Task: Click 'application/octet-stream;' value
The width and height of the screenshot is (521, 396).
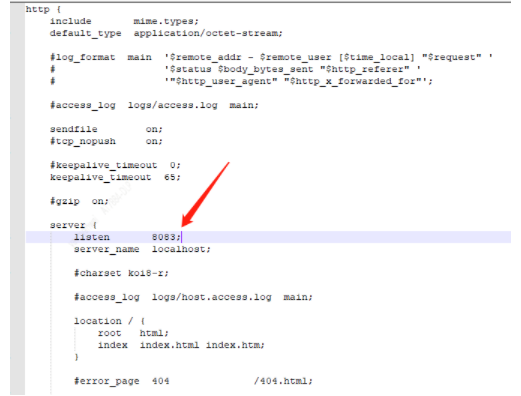Action: point(208,33)
